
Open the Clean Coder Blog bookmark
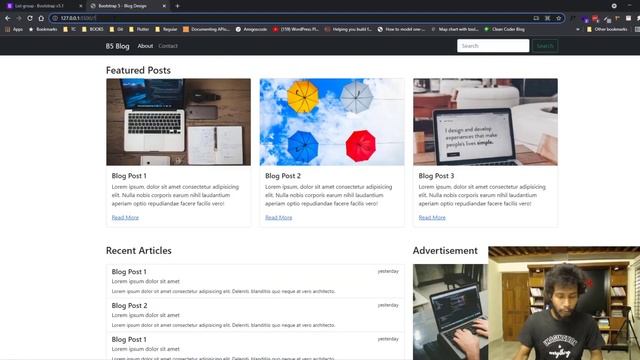coord(504,29)
